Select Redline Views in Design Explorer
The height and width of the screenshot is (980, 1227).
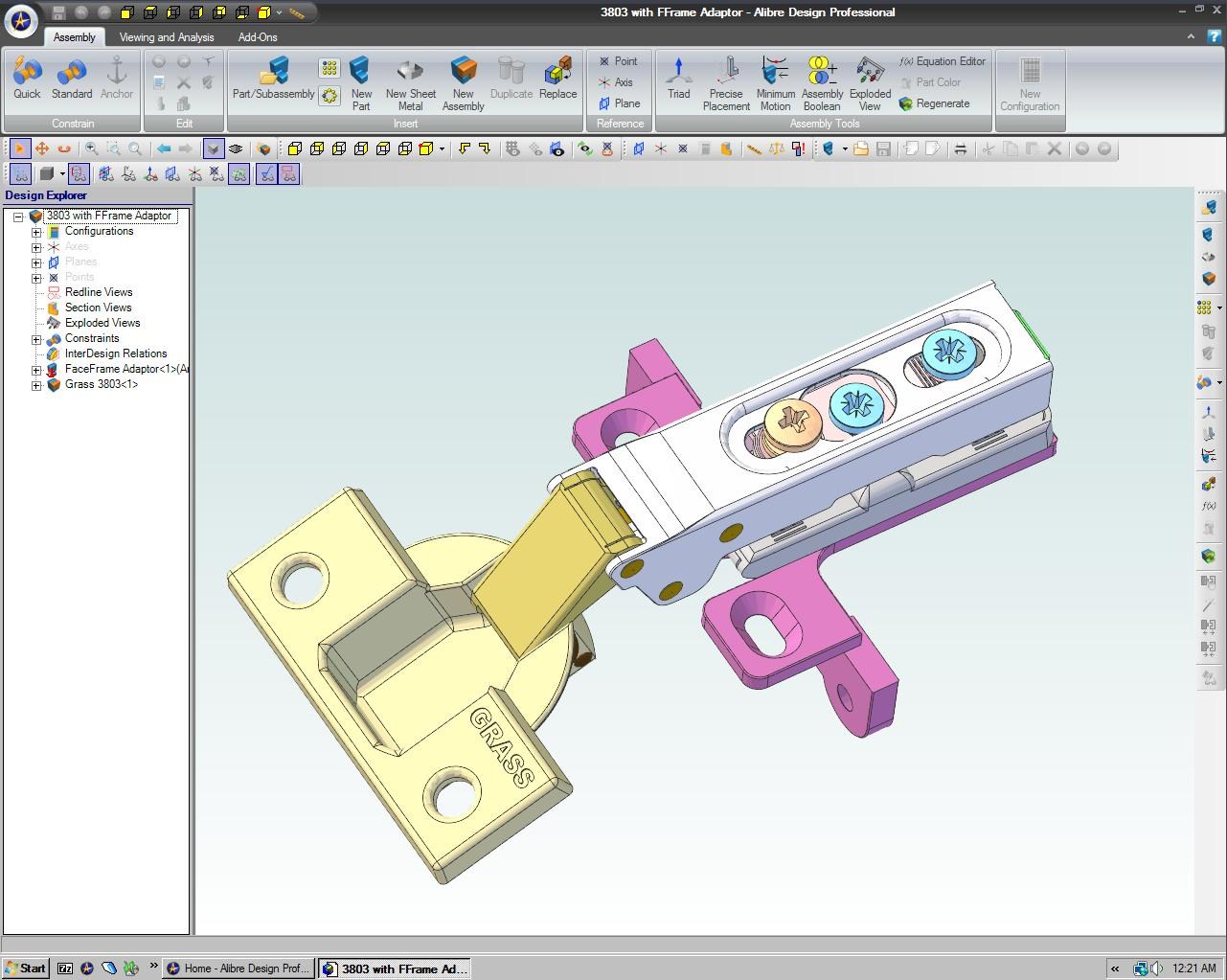(99, 292)
